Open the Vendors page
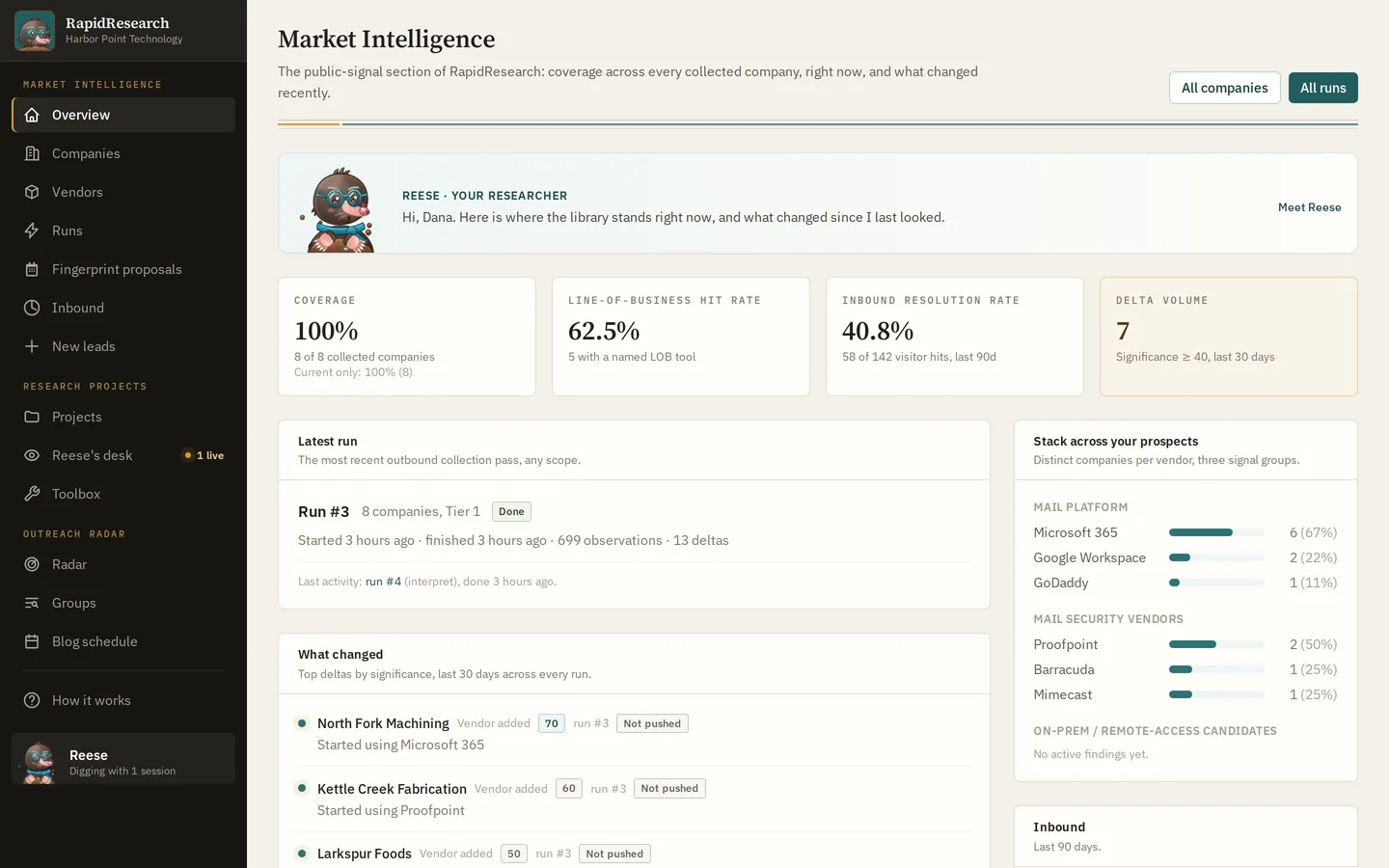 [x=123, y=192]
